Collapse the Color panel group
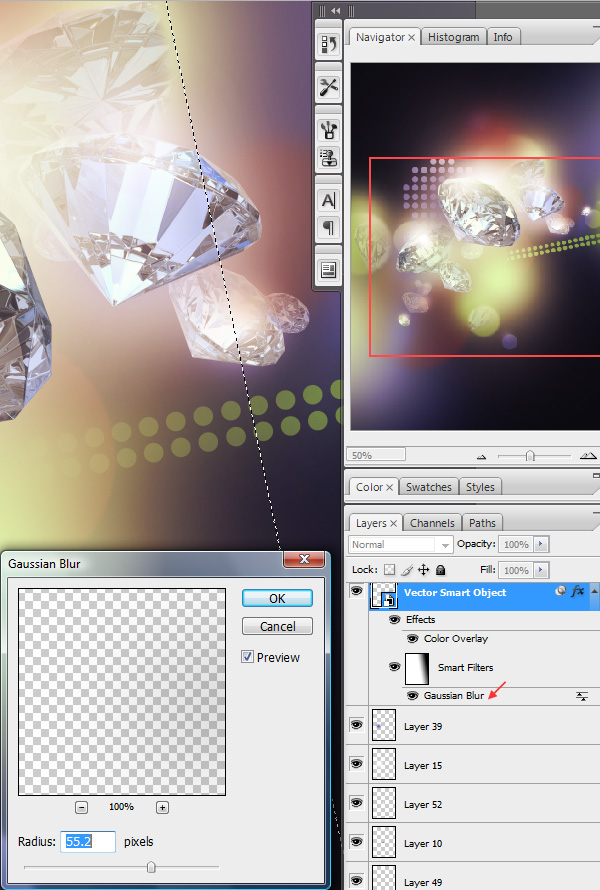The image size is (600, 890). (596, 476)
